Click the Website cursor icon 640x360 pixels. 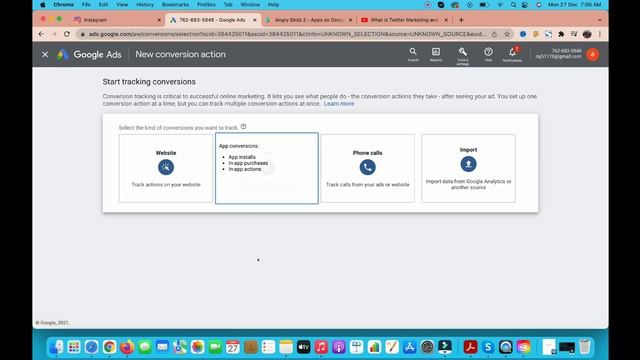[166, 167]
